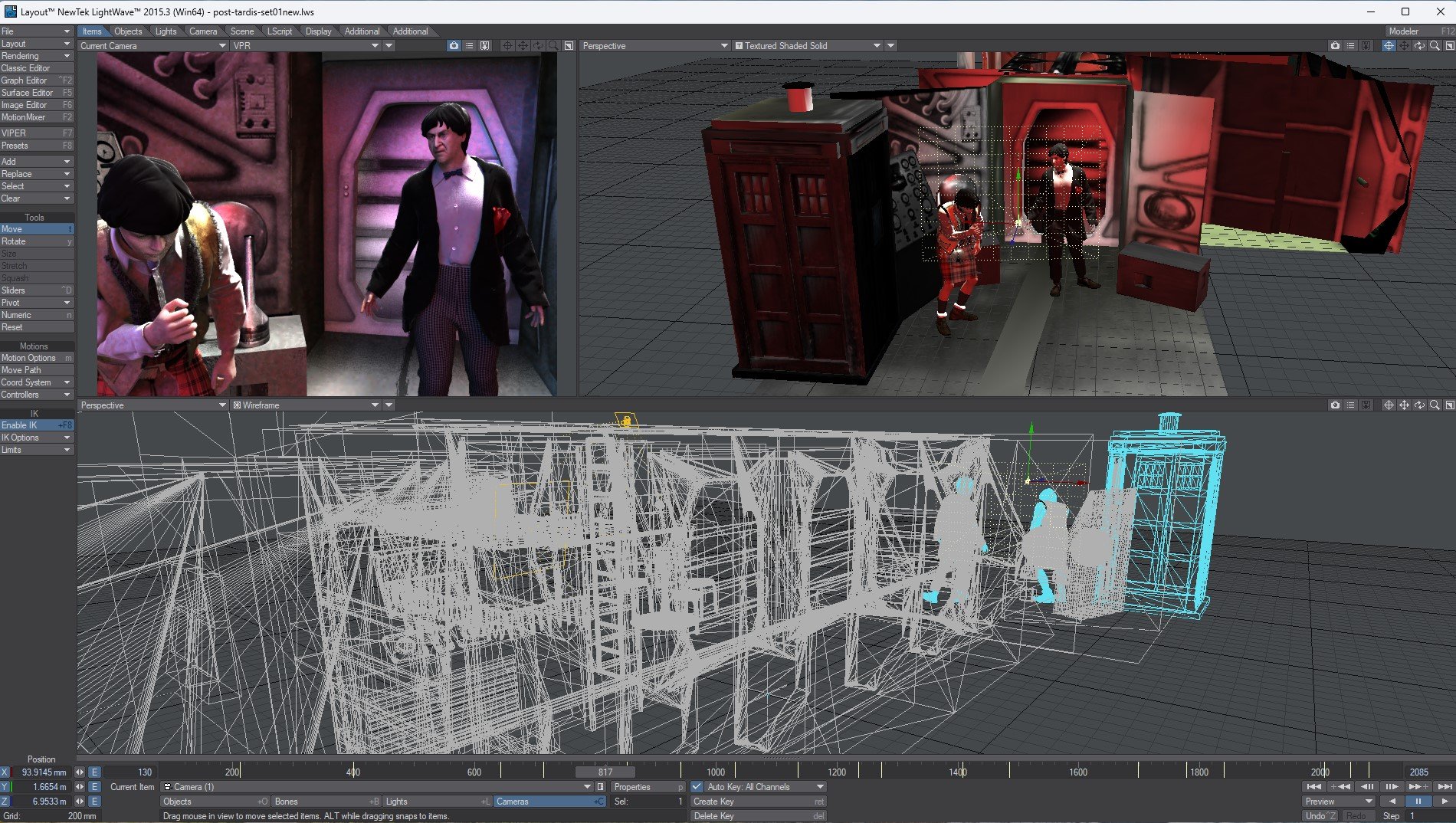Toggle Y axis position lock
1456x823 pixels.
tap(5, 787)
